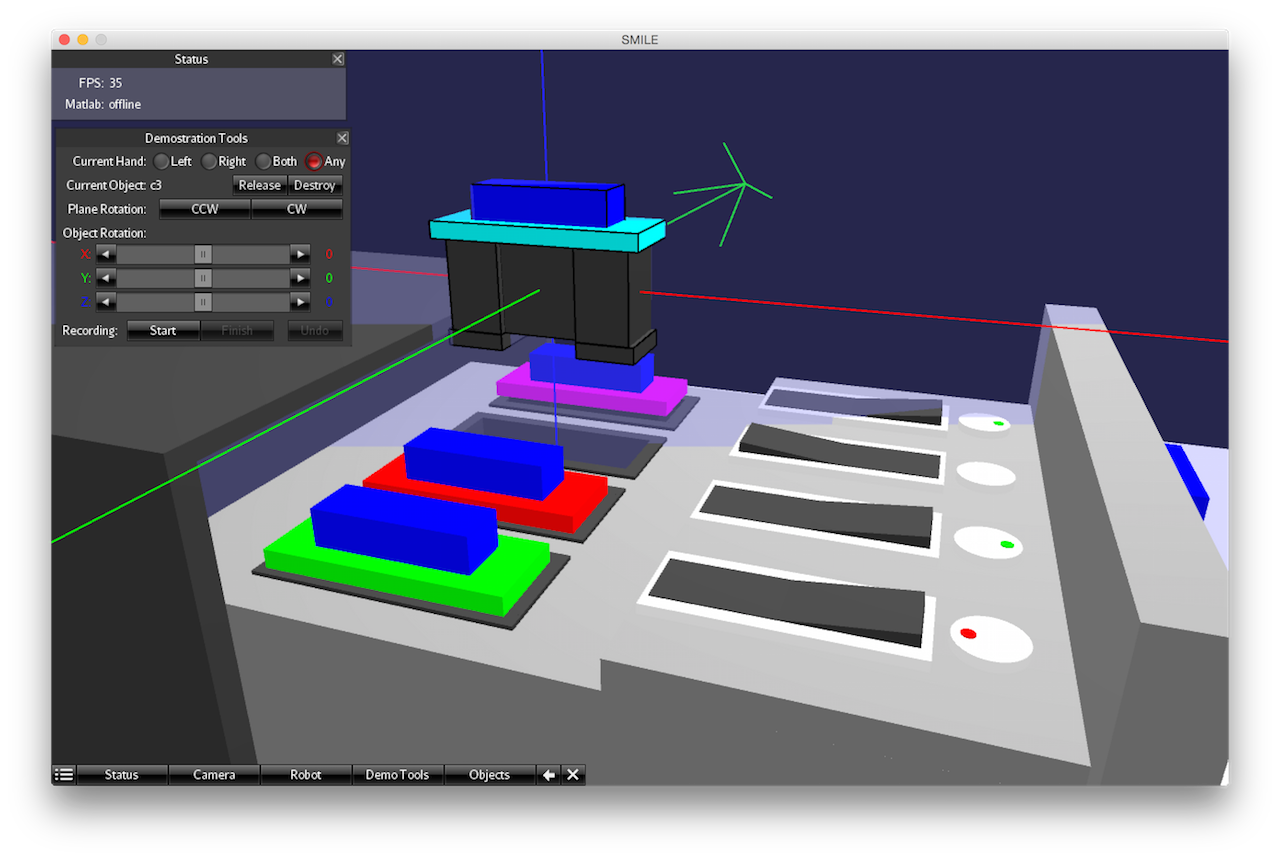Click the X rotation slider handle
This screenshot has height=859, width=1280.
click(x=203, y=254)
